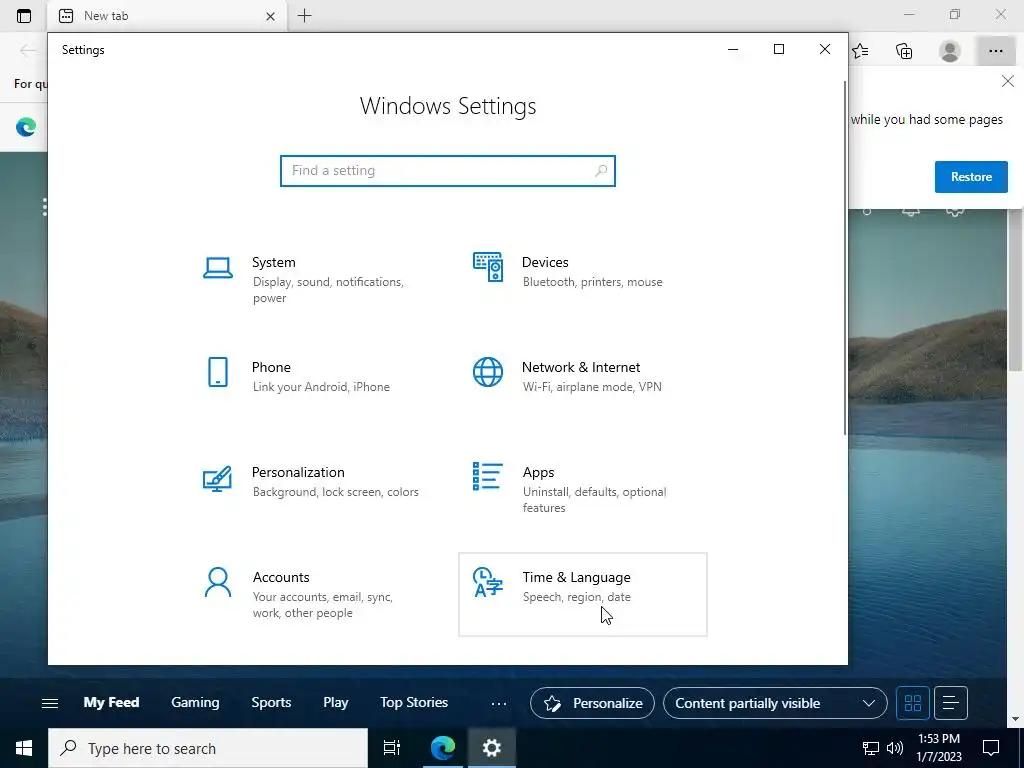Open the Apps list icon
Image resolution: width=1024 pixels, height=768 pixels.
click(x=488, y=476)
